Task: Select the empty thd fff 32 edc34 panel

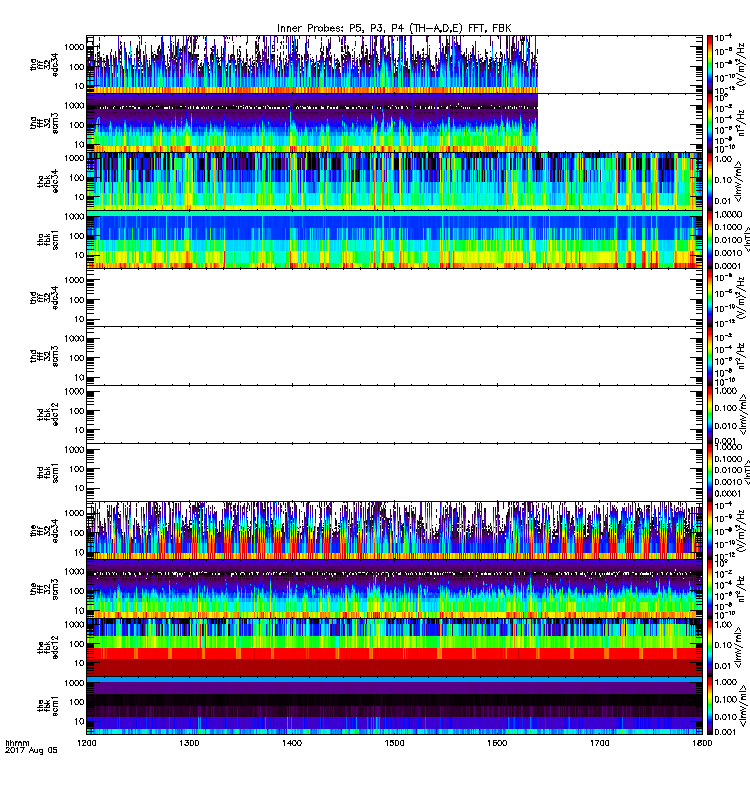Action: click(x=394, y=297)
